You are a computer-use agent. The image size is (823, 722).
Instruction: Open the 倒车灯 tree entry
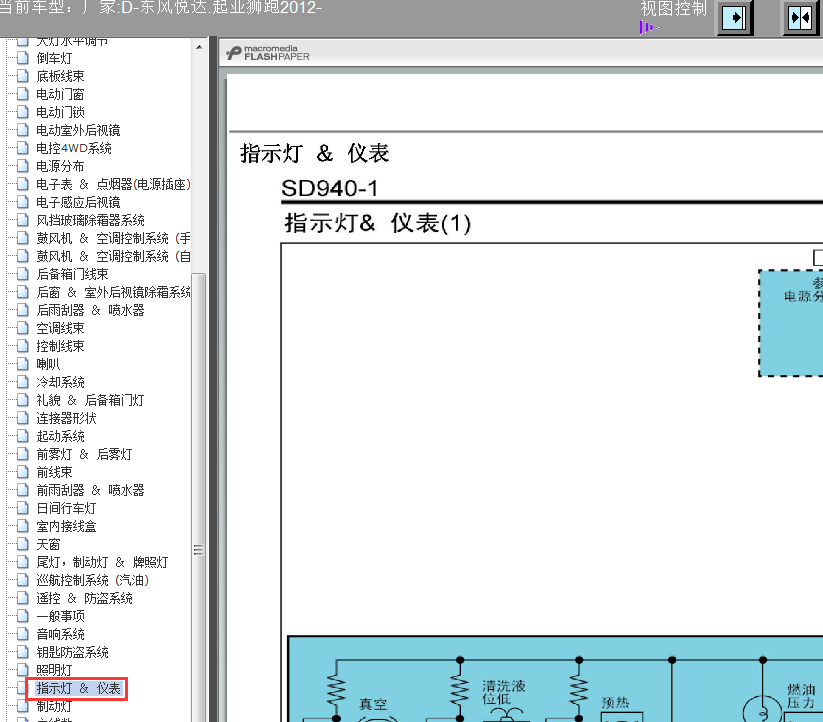pyautogui.click(x=54, y=58)
